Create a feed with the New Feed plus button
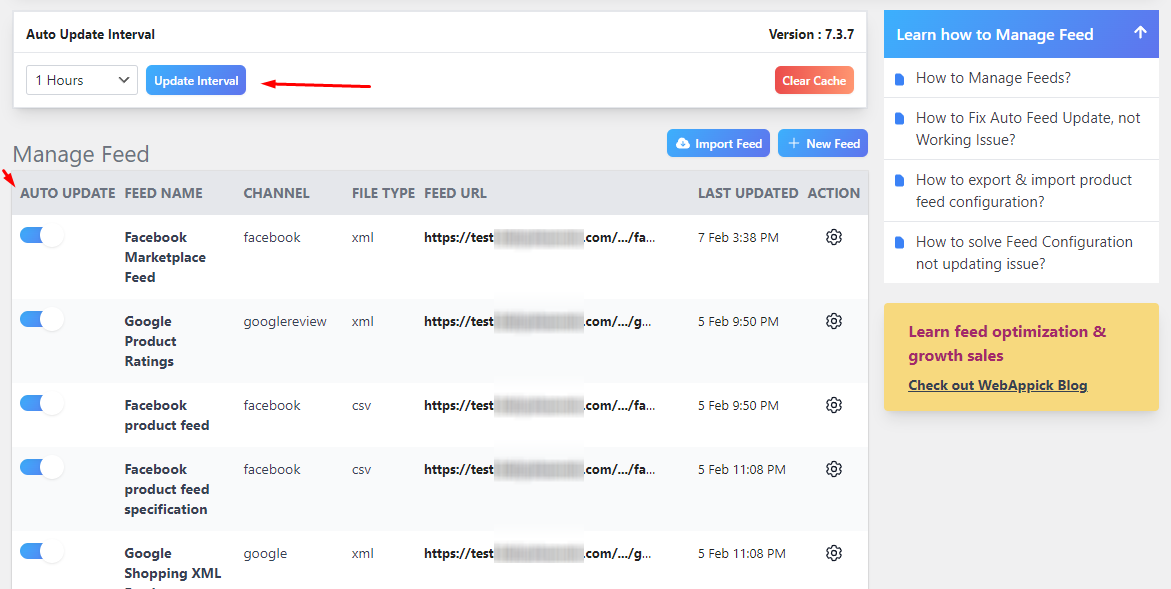Screen dimensions: 1171x589 coord(822,143)
